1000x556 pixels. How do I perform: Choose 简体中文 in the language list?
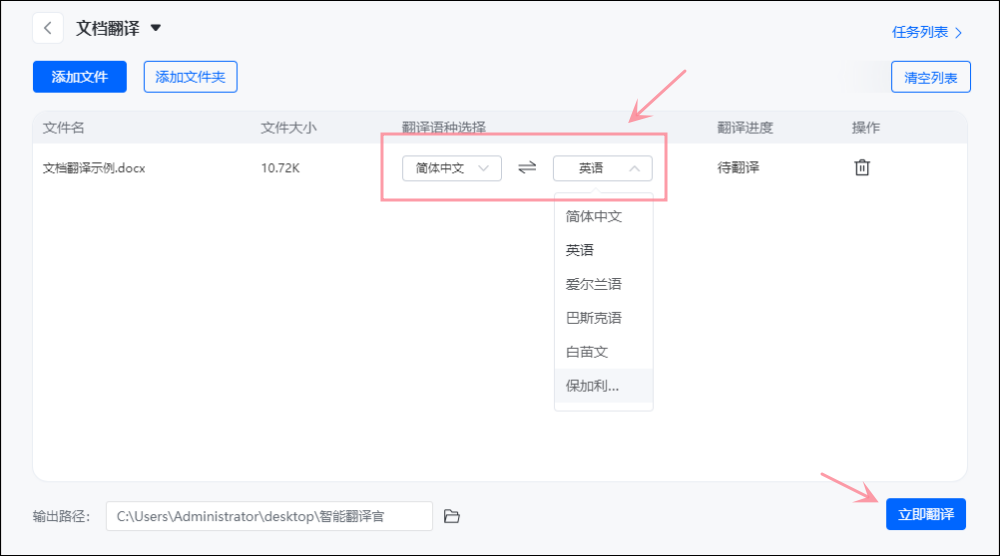click(603, 217)
